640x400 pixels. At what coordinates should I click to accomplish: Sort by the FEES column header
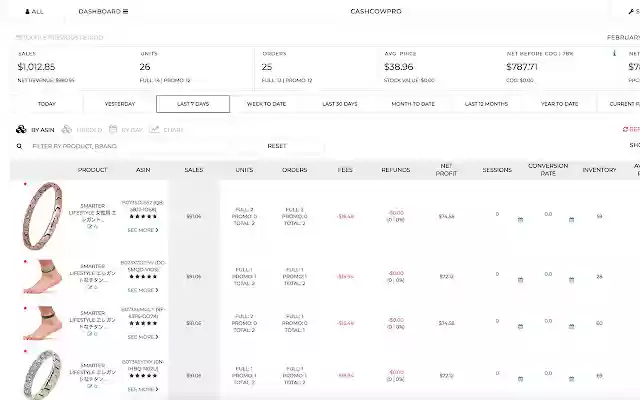(x=345, y=170)
